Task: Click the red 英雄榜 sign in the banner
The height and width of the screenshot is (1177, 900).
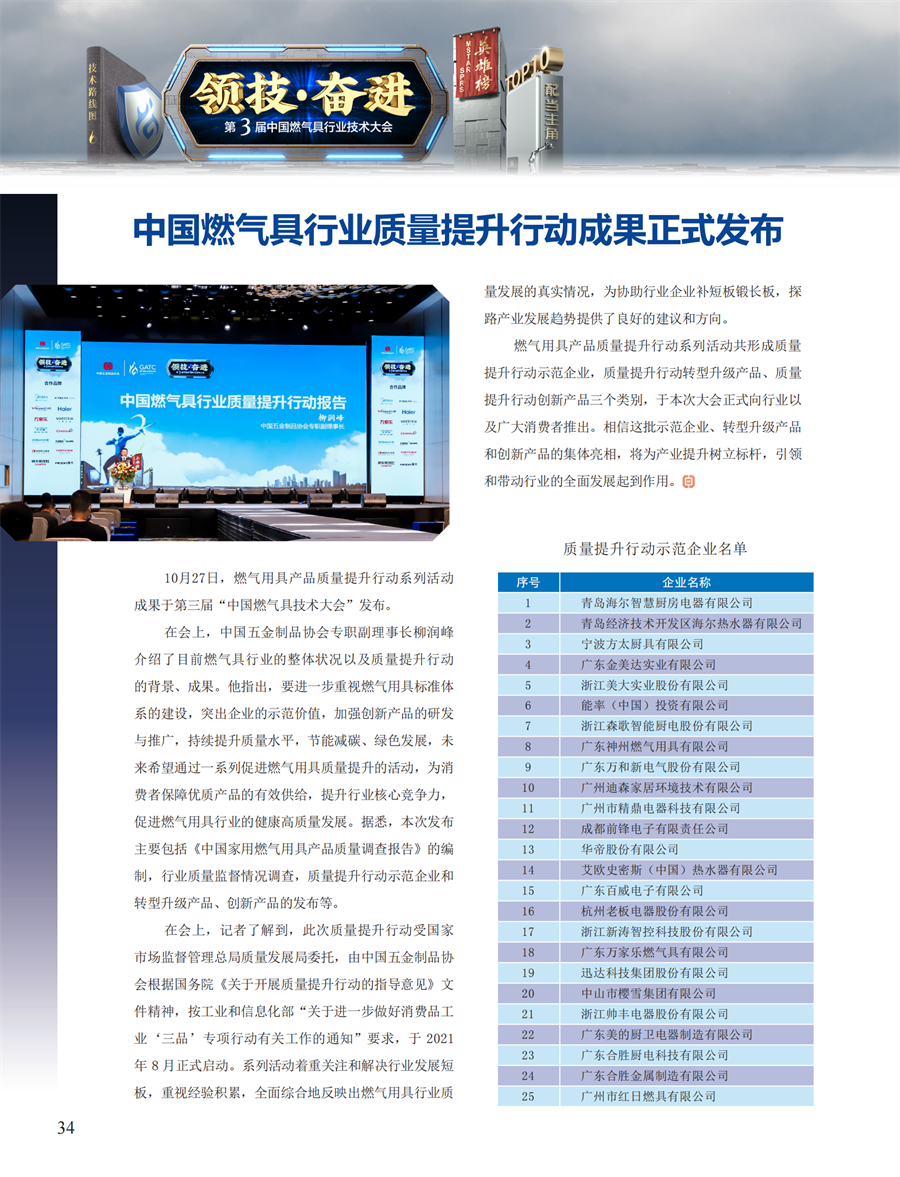Action: pos(476,65)
